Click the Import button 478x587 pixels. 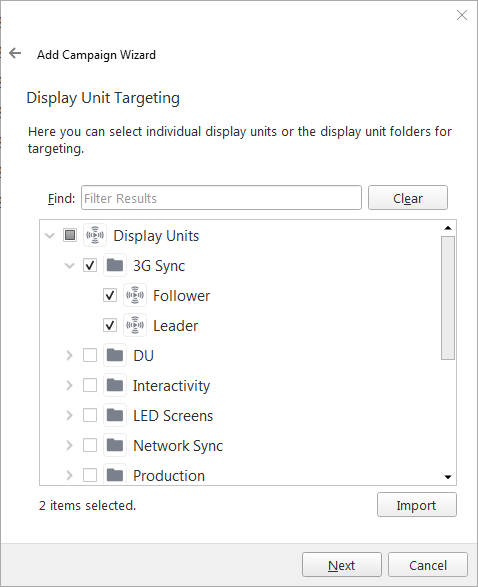(x=417, y=505)
